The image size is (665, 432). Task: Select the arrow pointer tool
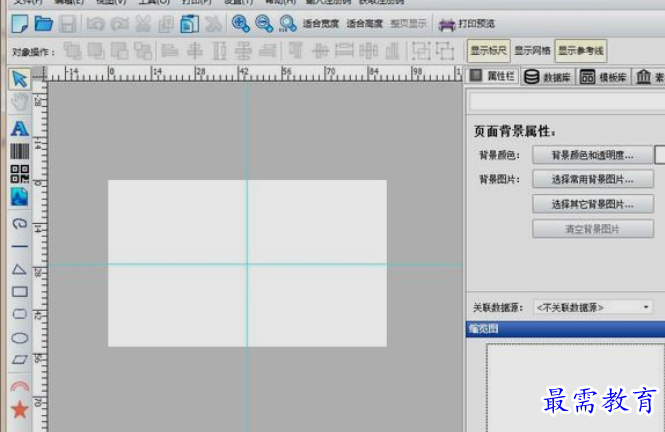coord(20,79)
